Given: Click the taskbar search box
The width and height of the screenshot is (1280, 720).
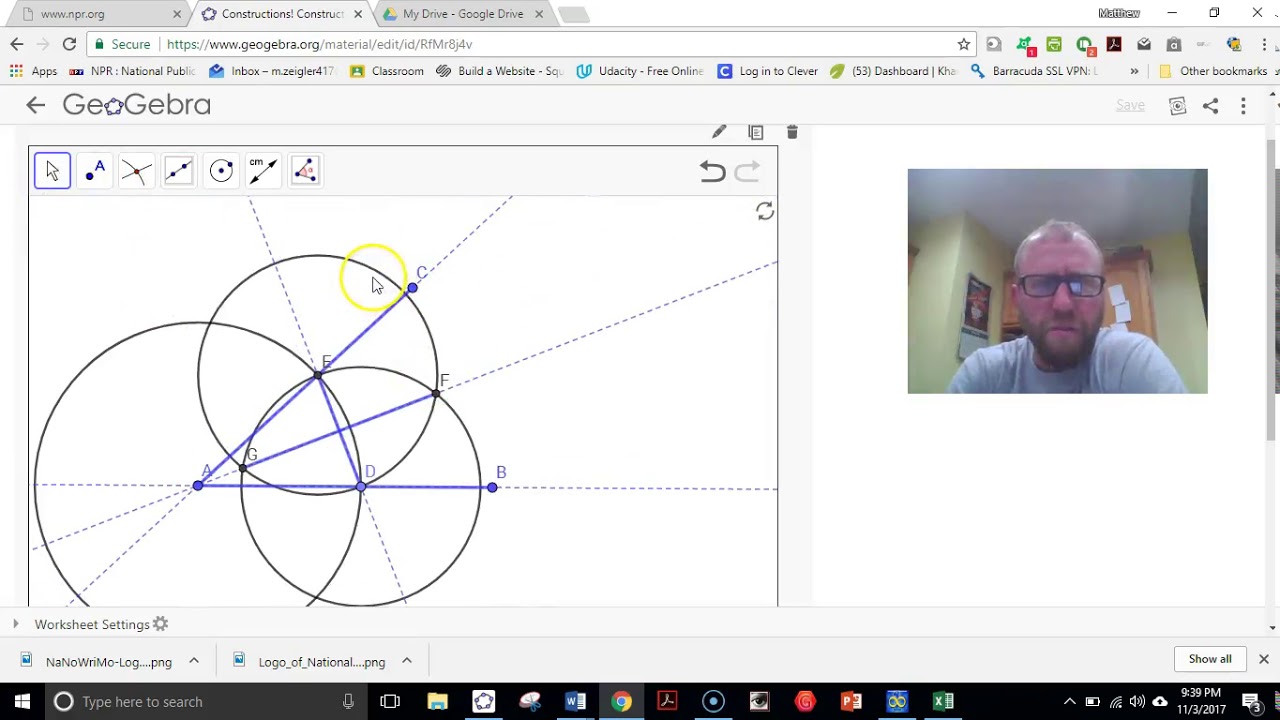Looking at the screenshot, I should point(205,701).
